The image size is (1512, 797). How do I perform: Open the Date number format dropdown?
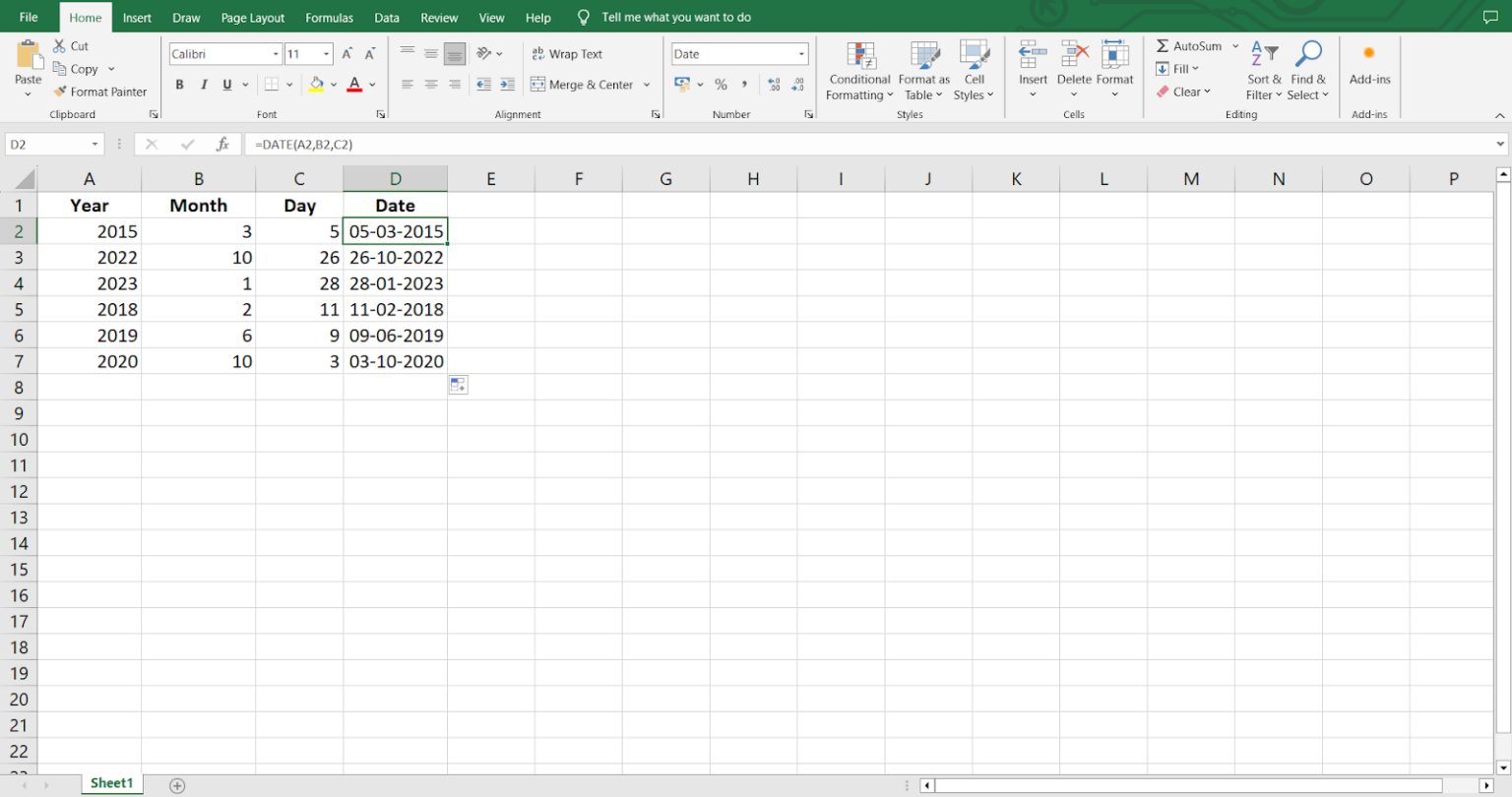[x=801, y=54]
